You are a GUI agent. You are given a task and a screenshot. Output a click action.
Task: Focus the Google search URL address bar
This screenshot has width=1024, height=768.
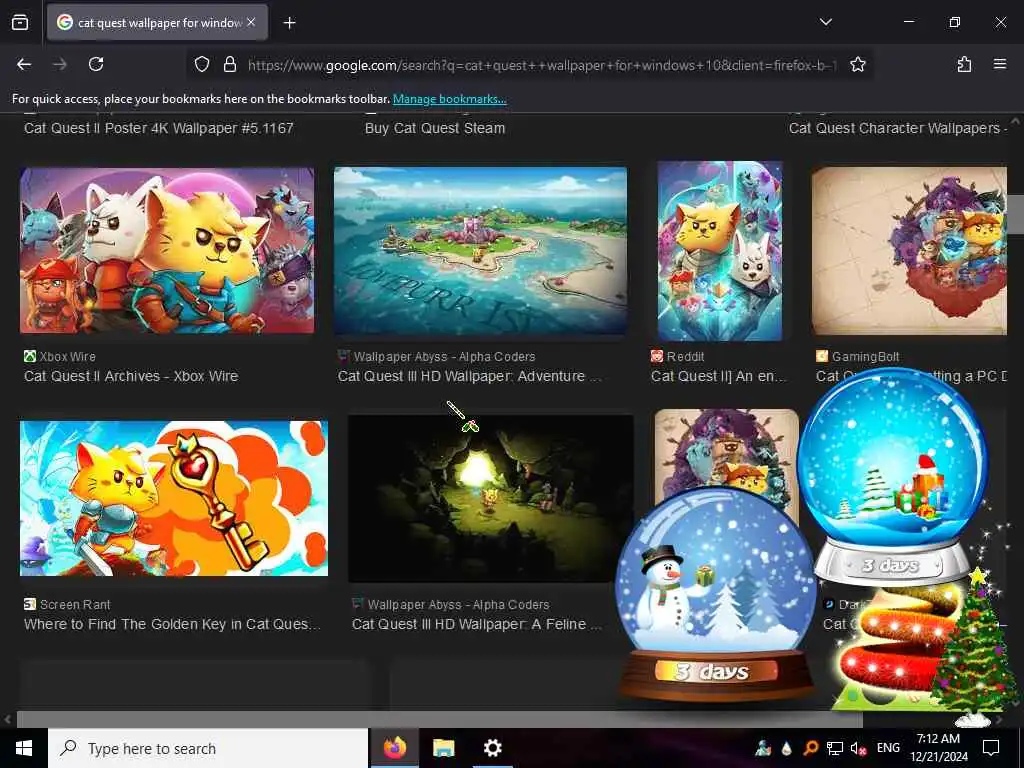click(x=541, y=65)
